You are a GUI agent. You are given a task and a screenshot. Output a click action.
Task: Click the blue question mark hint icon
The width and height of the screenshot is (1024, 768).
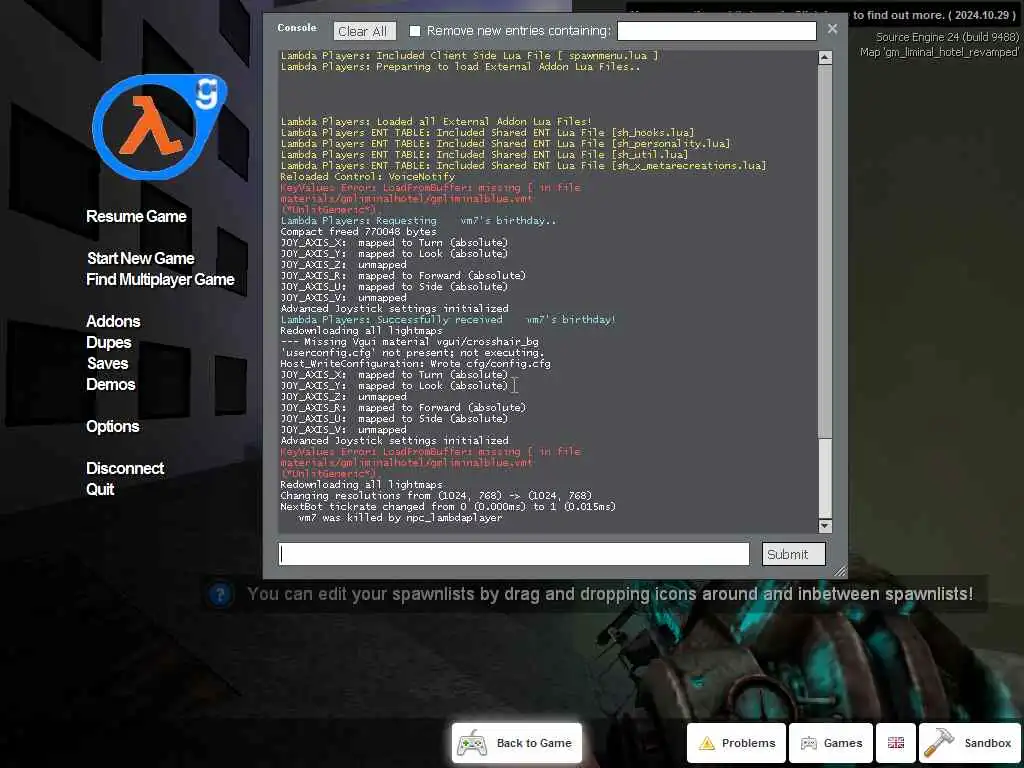220,595
